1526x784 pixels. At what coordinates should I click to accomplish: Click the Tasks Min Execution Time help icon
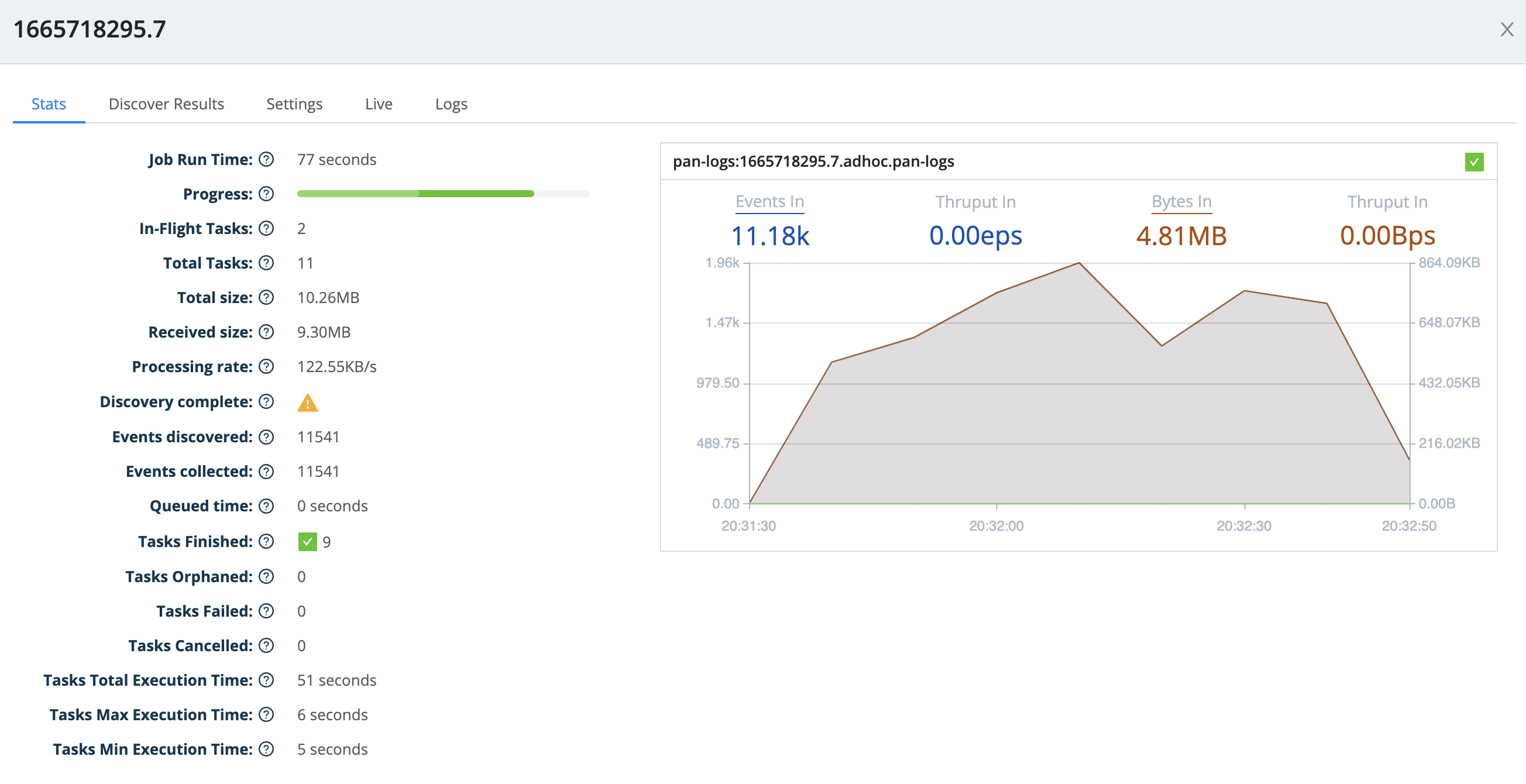(x=267, y=749)
